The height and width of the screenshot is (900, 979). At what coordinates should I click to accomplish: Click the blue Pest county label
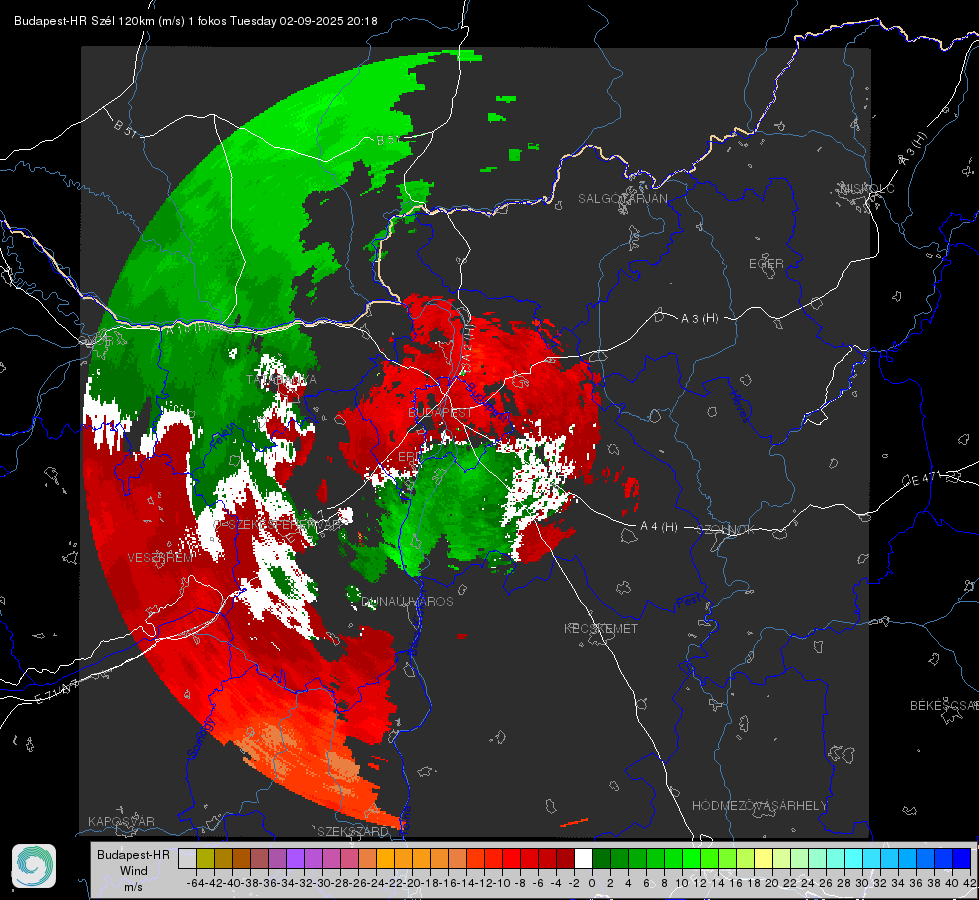click(688, 602)
